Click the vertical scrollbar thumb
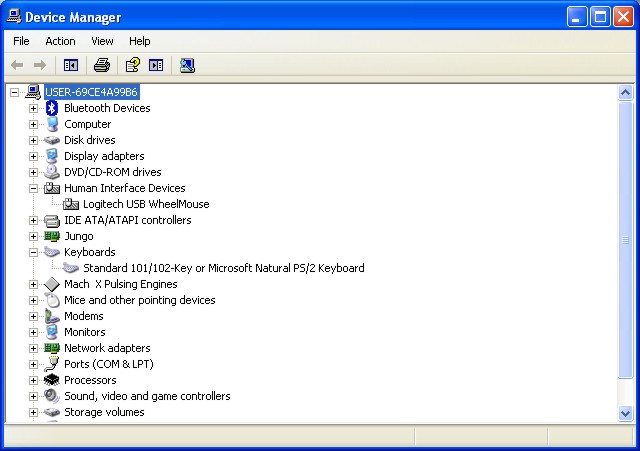Viewport: 640px width, 451px height. tap(625, 240)
